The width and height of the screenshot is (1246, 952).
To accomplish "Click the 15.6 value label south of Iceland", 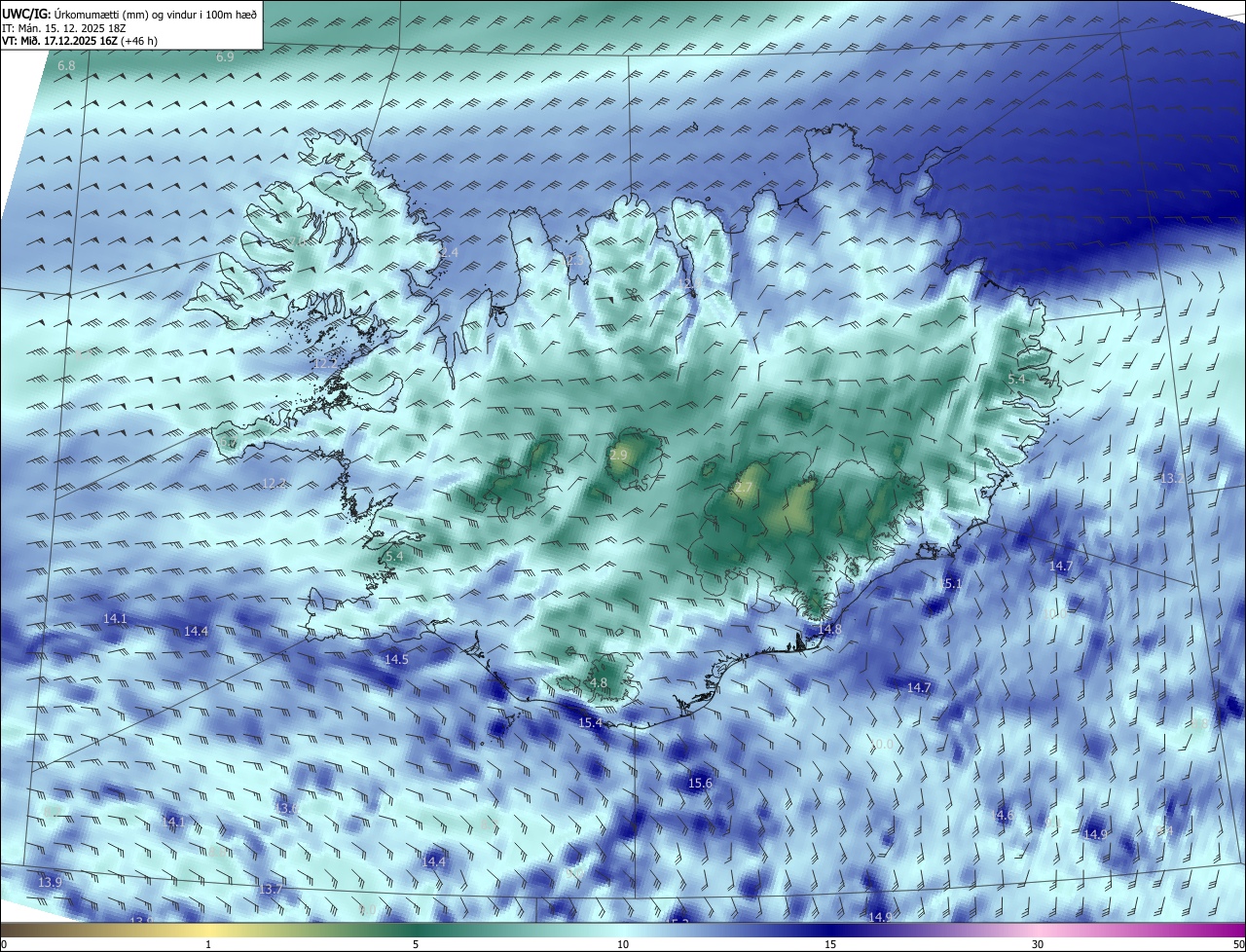I will pyautogui.click(x=700, y=783).
